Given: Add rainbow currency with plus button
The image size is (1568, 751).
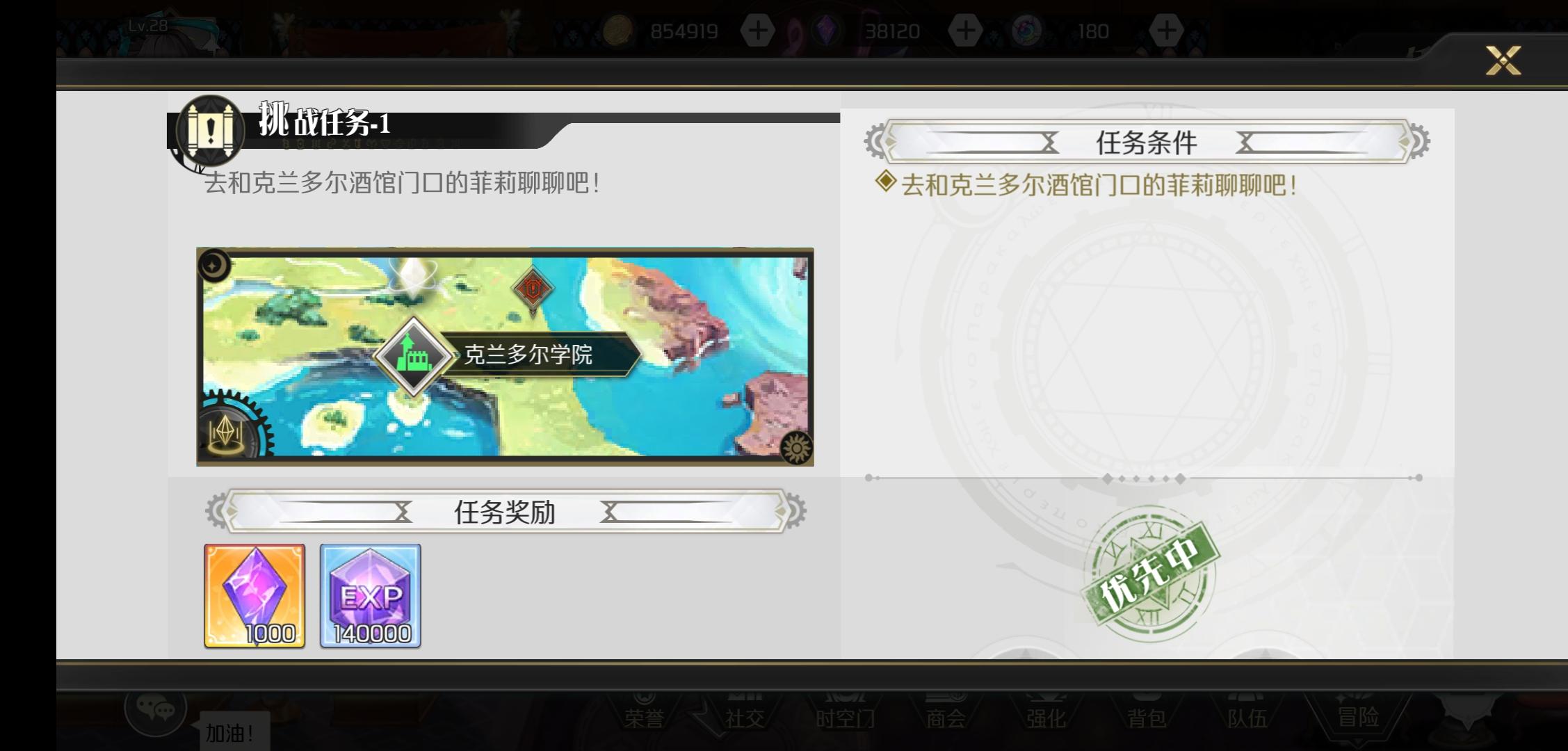Looking at the screenshot, I should point(1166,31).
